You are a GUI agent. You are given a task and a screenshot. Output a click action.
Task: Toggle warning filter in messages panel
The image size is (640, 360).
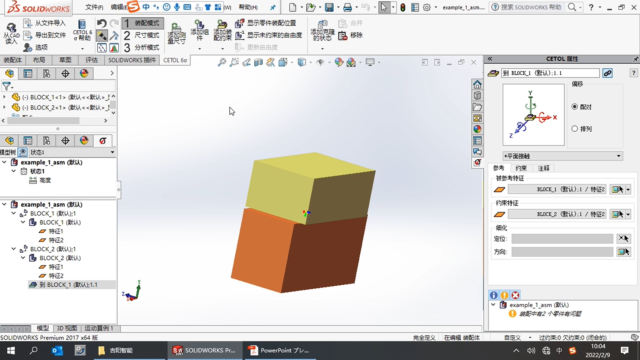pos(504,295)
